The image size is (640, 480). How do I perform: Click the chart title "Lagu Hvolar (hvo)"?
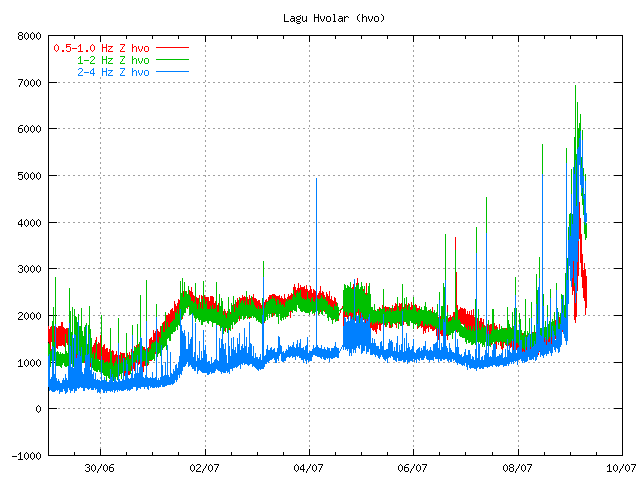click(x=334, y=18)
